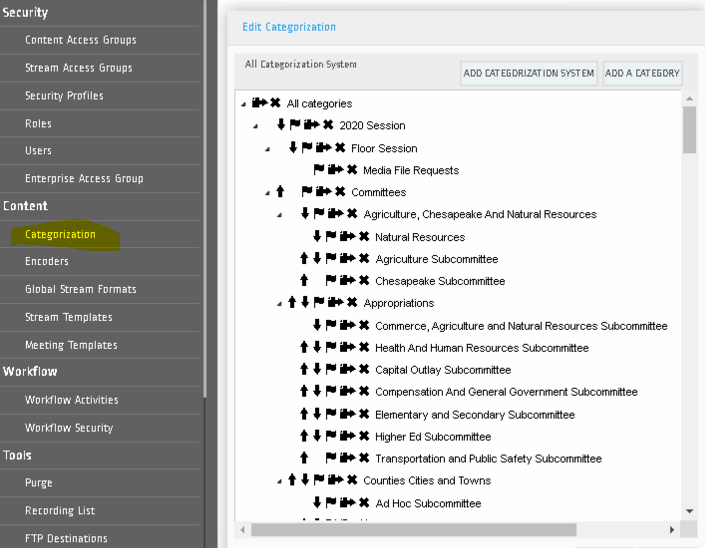Move Transportation and Public Safety Subcommittee up
Image resolution: width=705 pixels, height=548 pixels.
click(304, 458)
